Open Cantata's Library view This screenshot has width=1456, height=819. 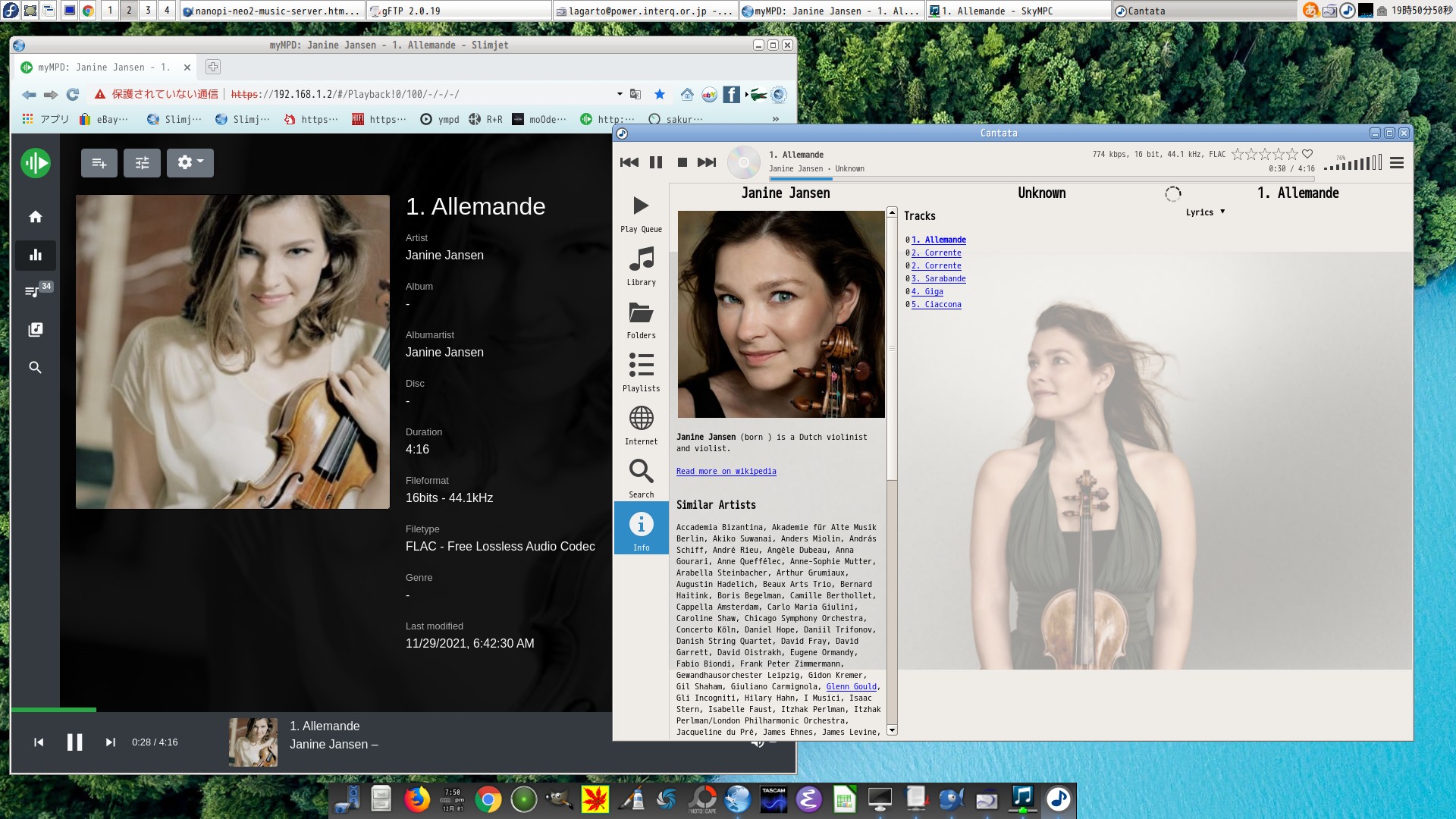[641, 265]
